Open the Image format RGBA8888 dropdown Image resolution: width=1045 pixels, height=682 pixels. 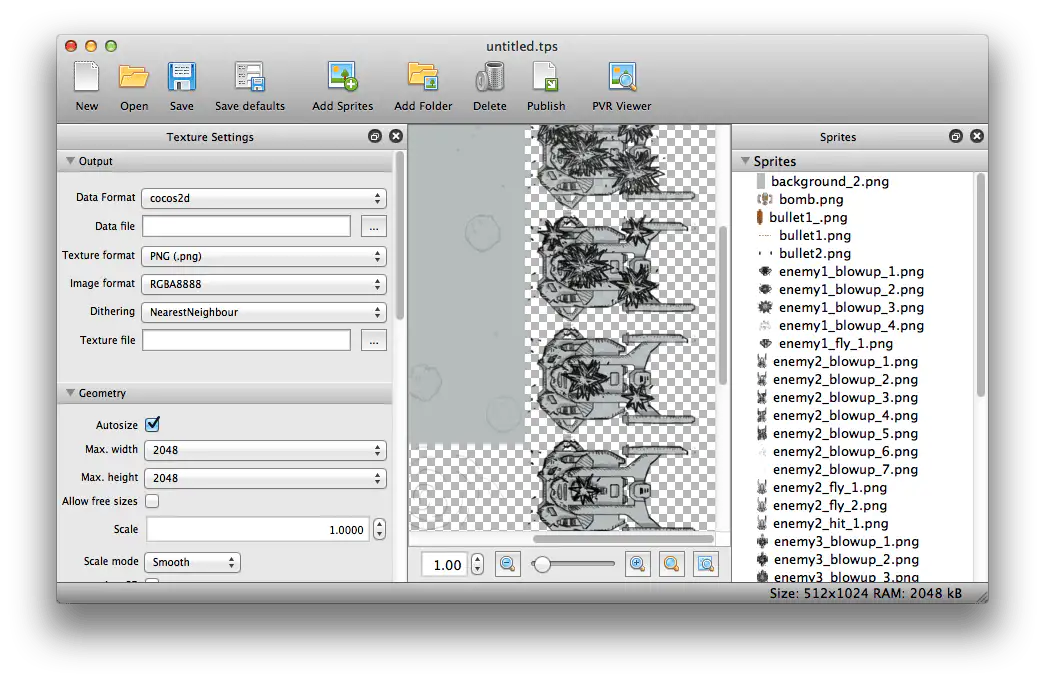tap(263, 284)
